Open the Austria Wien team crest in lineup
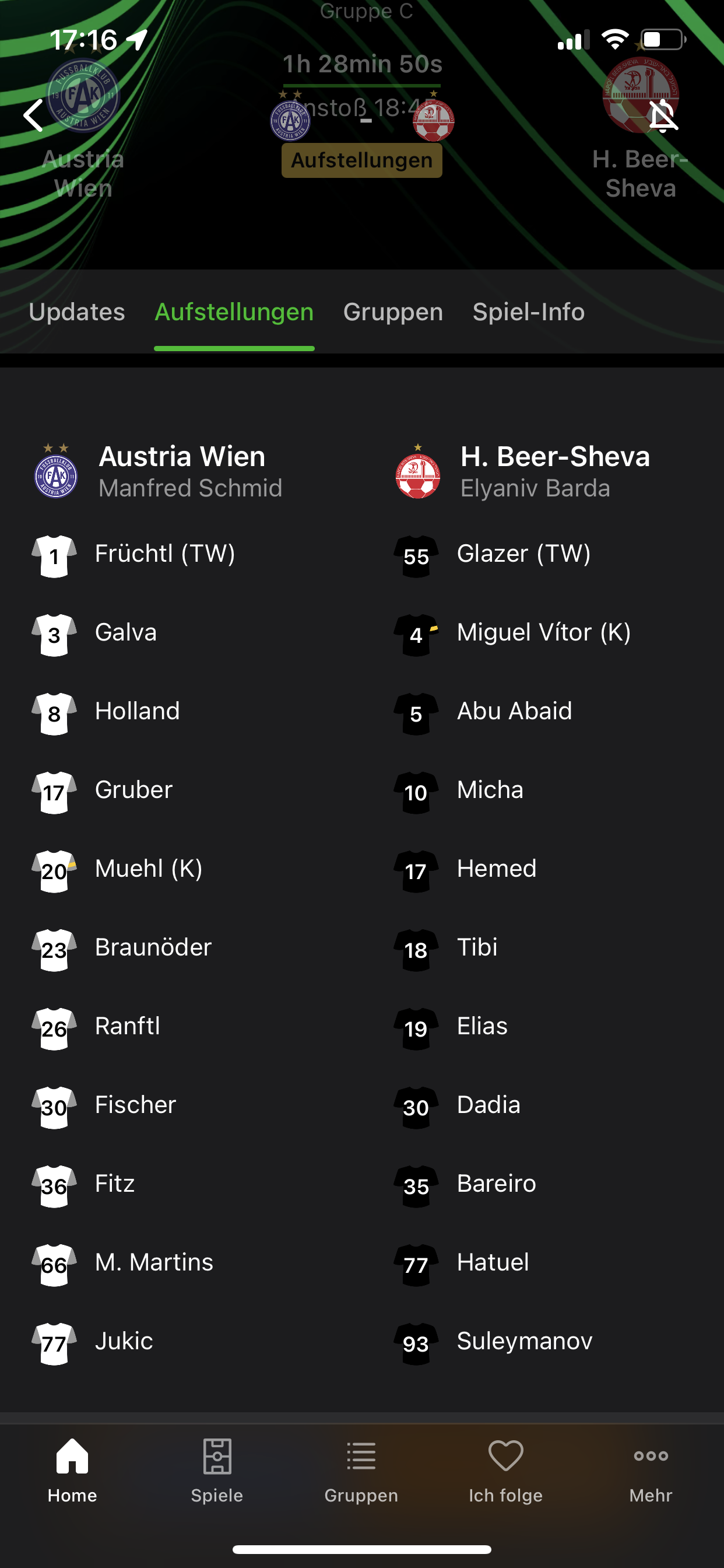 [x=55, y=471]
